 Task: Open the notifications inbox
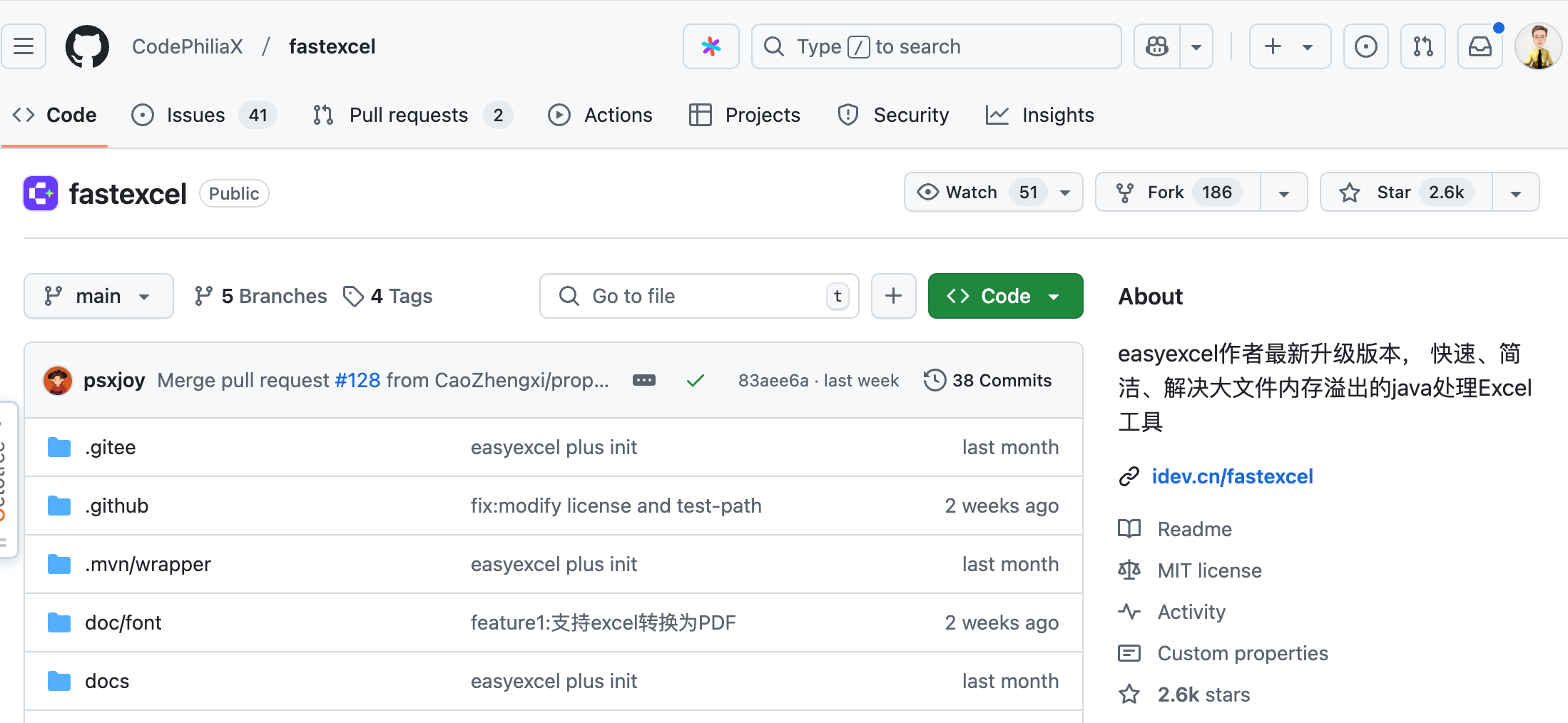[x=1480, y=46]
